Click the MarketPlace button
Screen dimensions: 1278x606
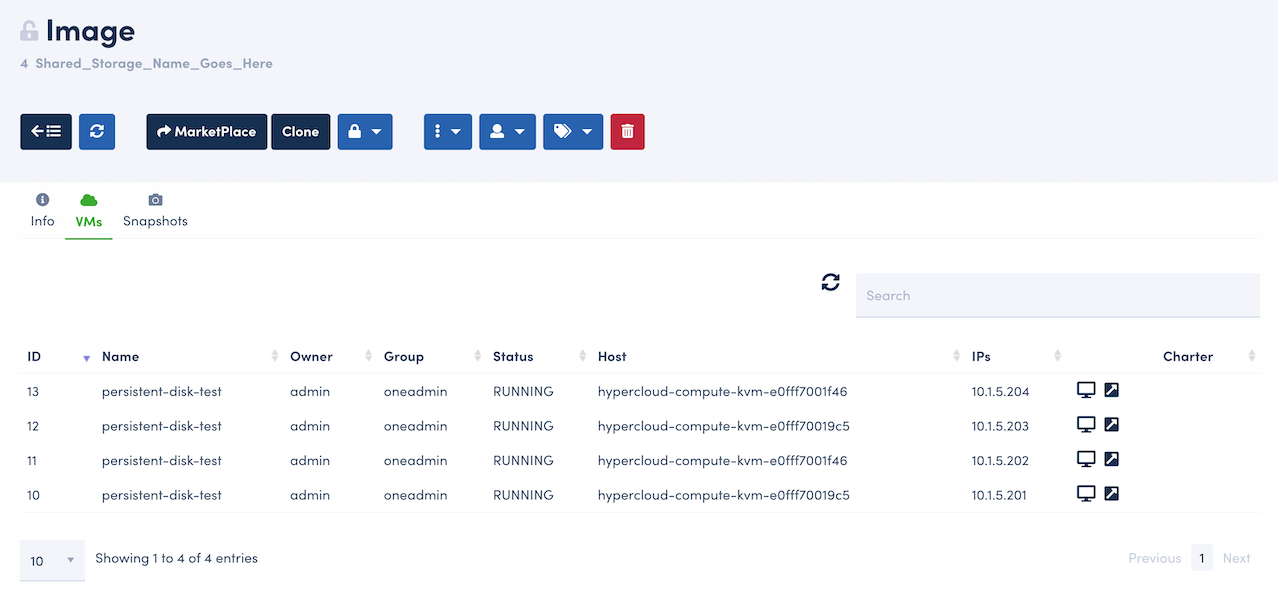207,132
